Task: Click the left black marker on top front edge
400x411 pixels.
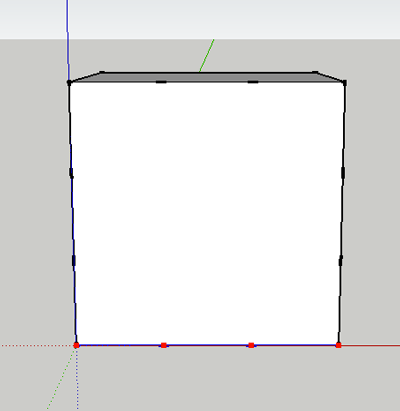Action: point(161,82)
